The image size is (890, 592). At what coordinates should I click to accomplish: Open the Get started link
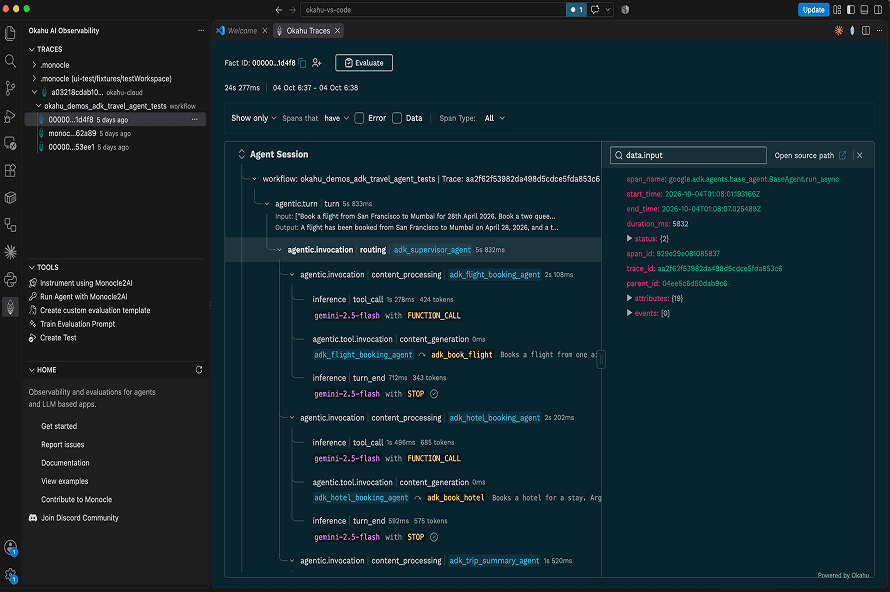pyautogui.click(x=59, y=426)
